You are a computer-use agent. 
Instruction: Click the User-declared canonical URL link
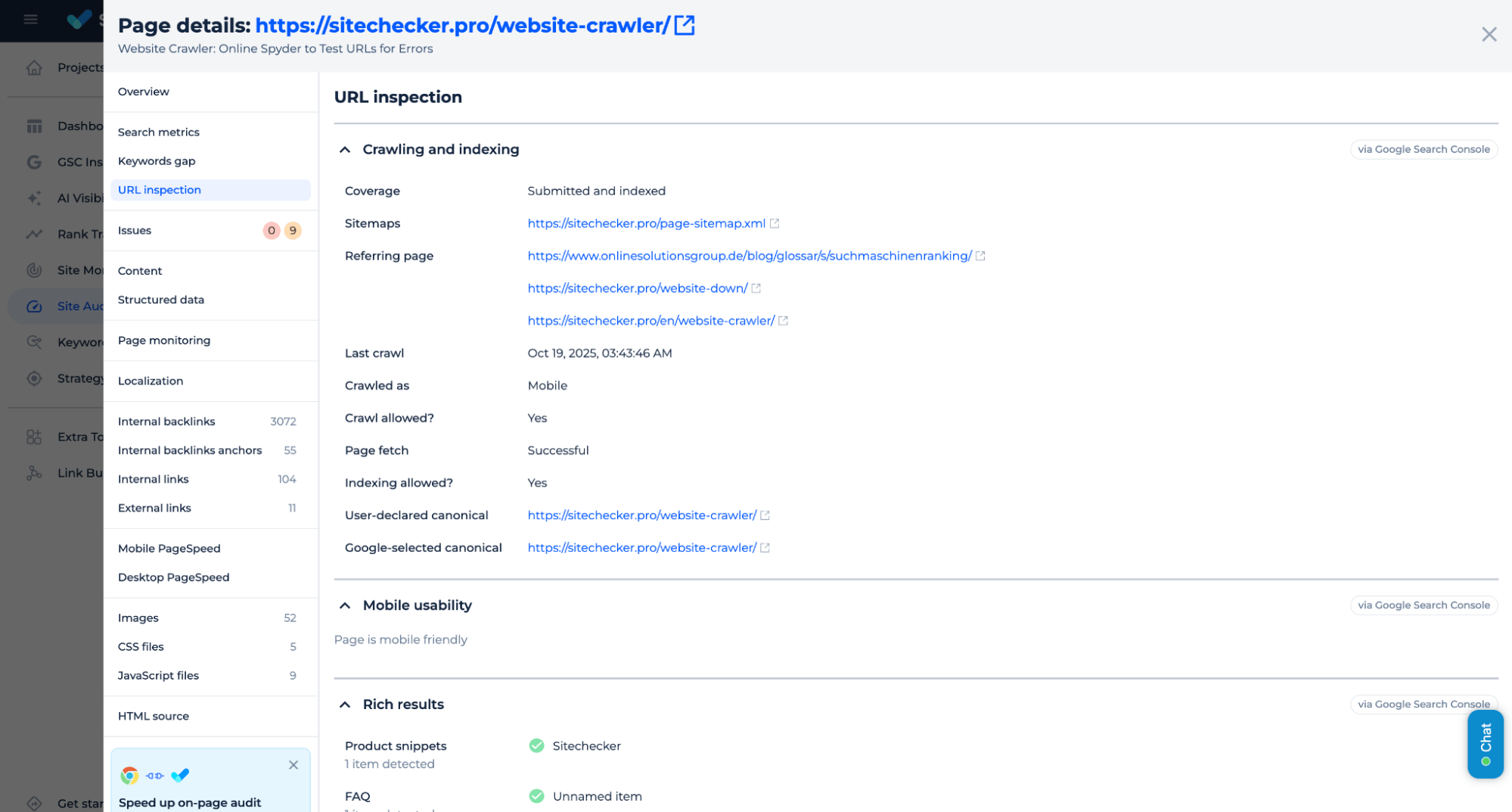[641, 515]
